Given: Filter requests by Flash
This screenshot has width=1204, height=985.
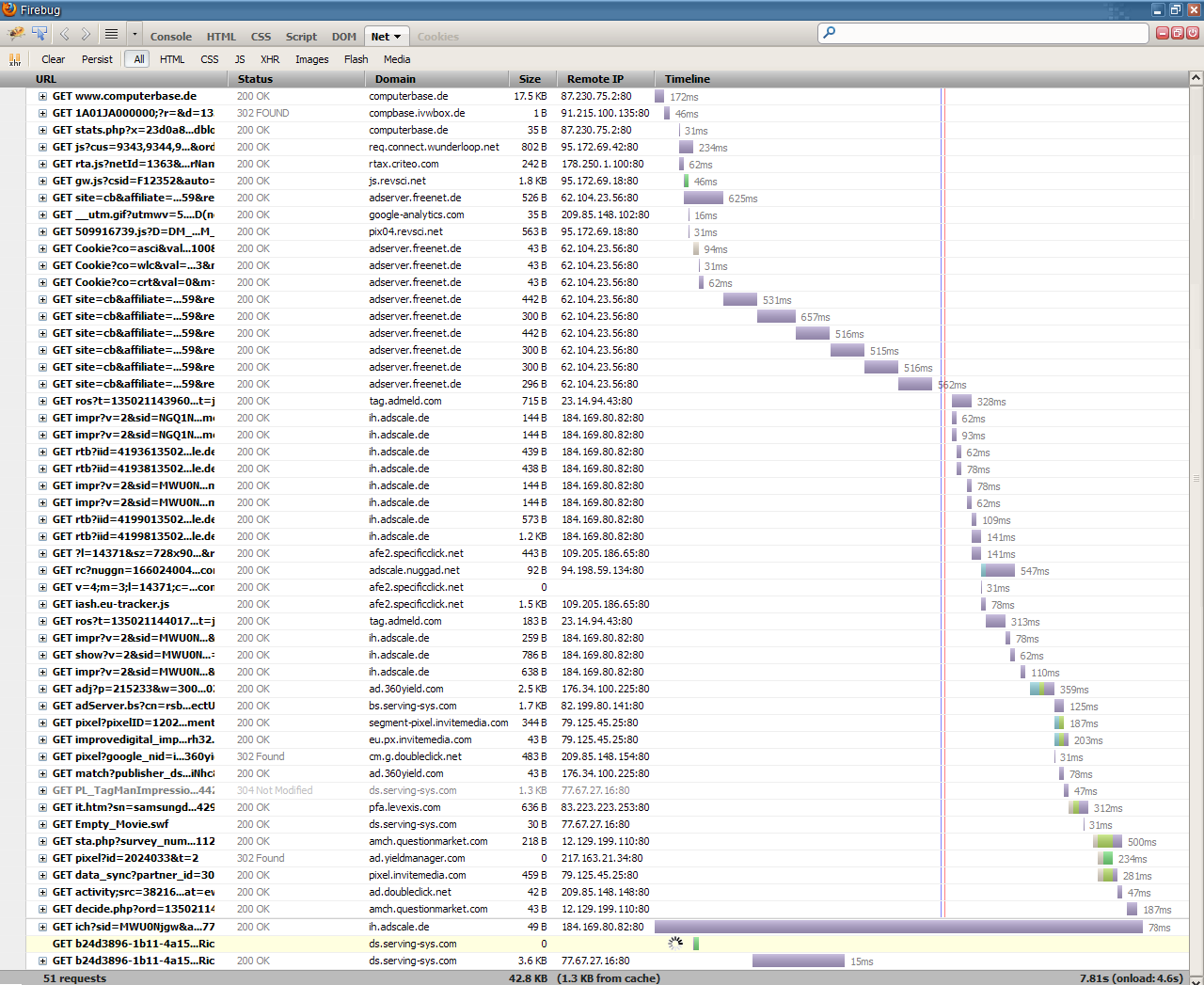Looking at the screenshot, I should (x=356, y=59).
